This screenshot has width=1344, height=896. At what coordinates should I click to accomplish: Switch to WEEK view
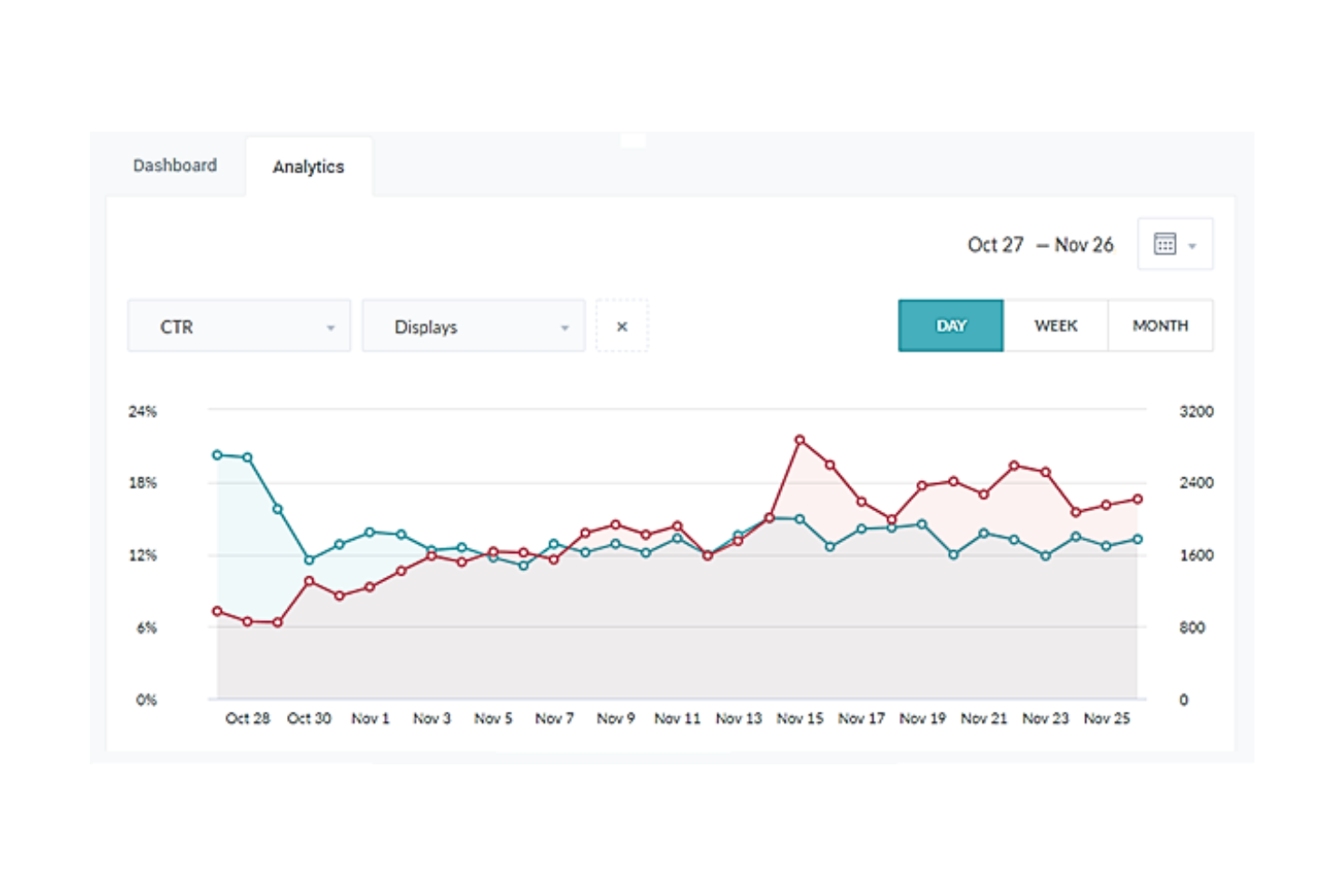tap(1054, 325)
